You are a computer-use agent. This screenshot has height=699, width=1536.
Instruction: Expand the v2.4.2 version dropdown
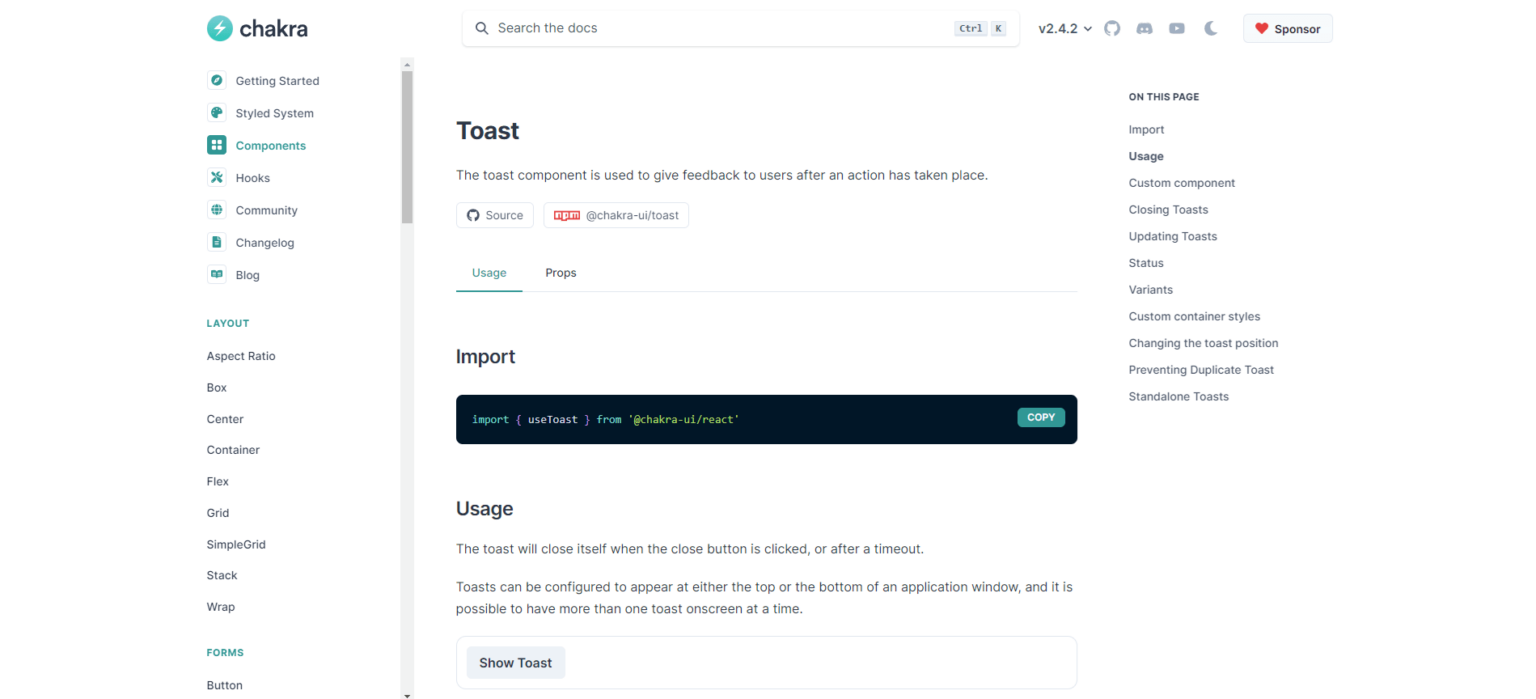tap(1065, 29)
